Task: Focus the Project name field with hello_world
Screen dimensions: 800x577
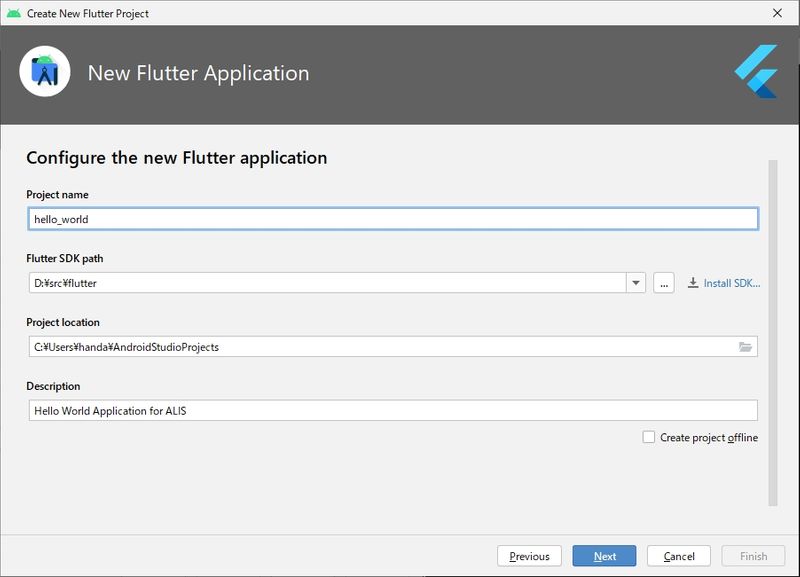Action: [x=393, y=219]
